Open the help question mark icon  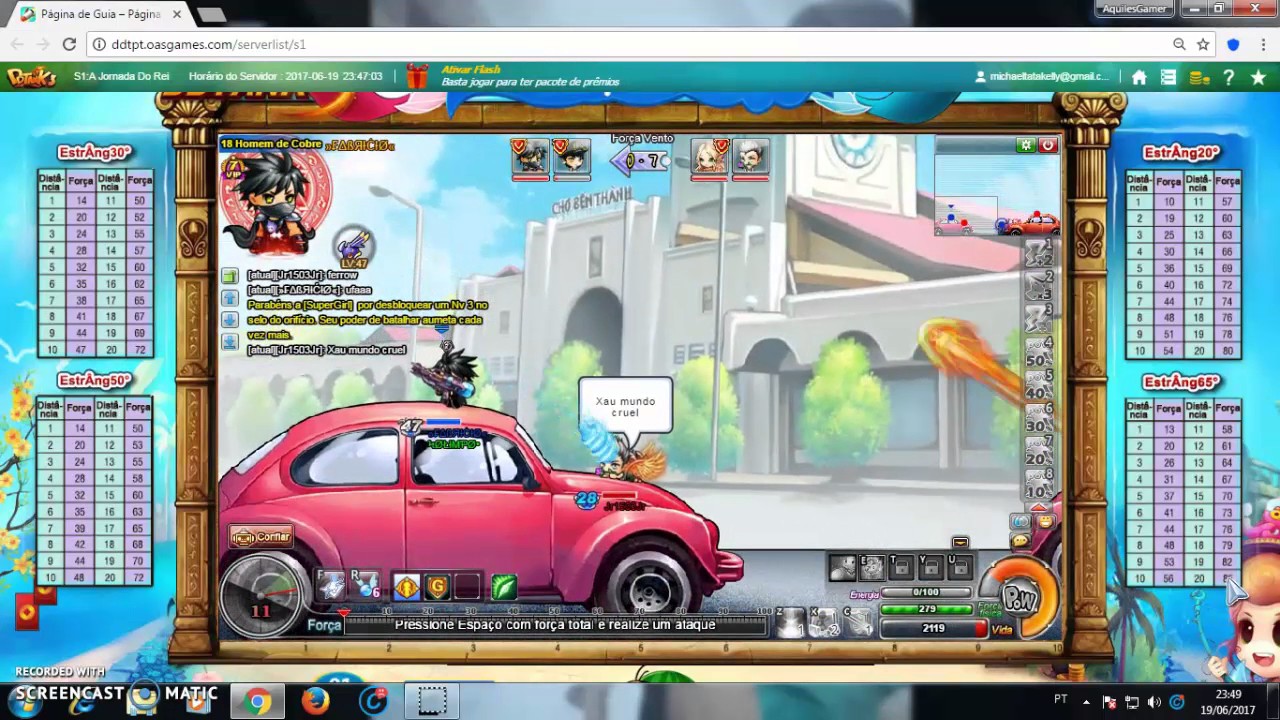click(1229, 77)
